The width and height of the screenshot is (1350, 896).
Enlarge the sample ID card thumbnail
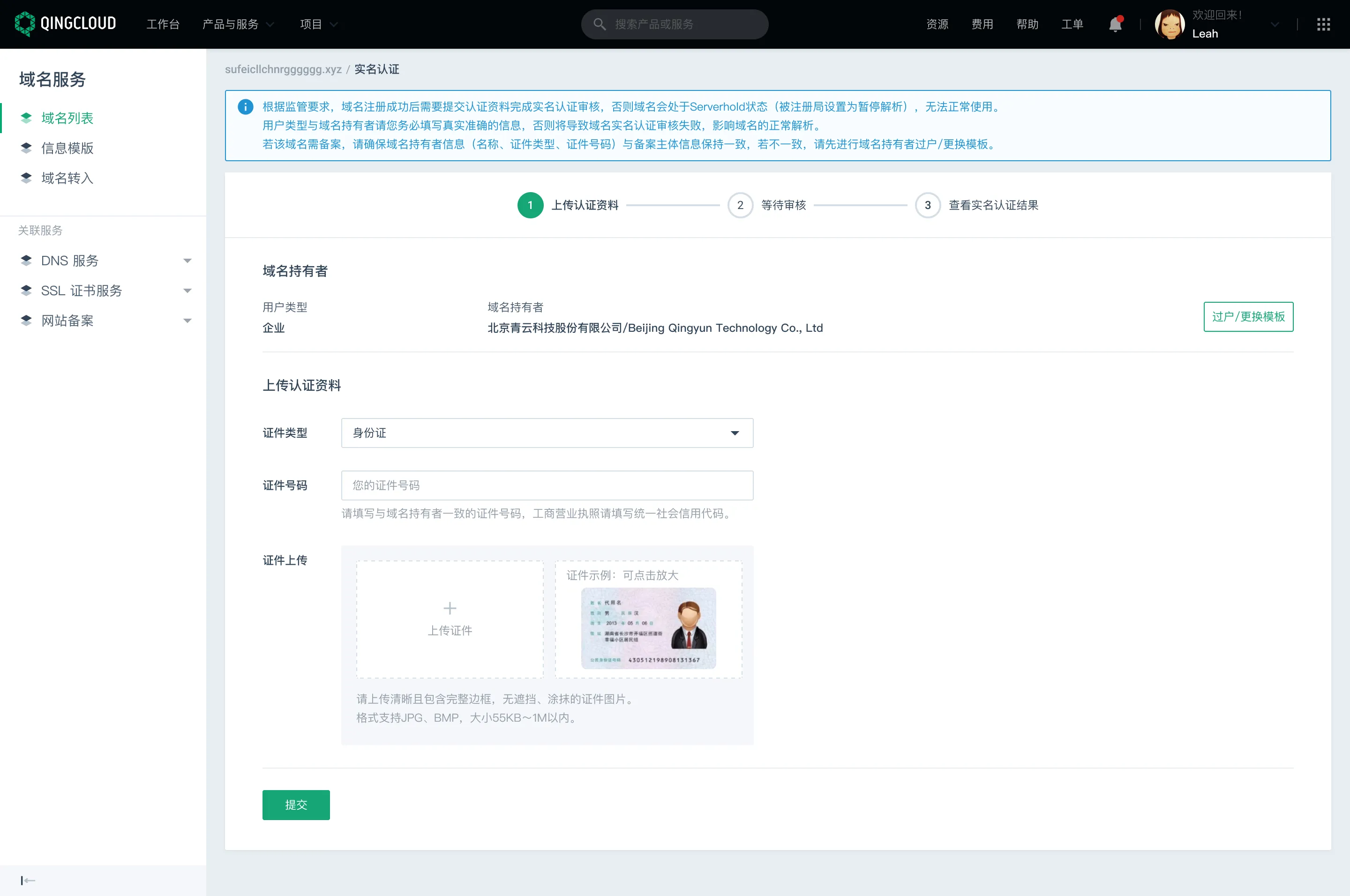pyautogui.click(x=649, y=628)
